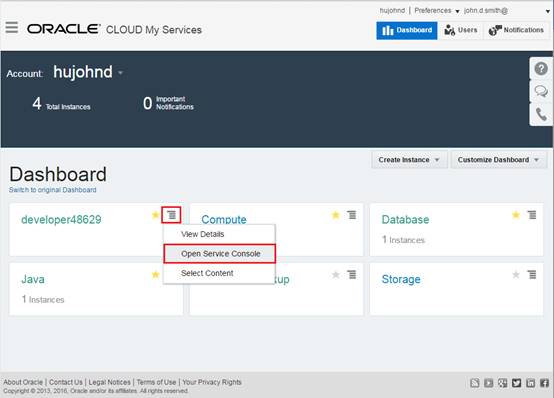Click the phone contact icon
Image resolution: width=554 pixels, height=398 pixels.
coord(541,114)
